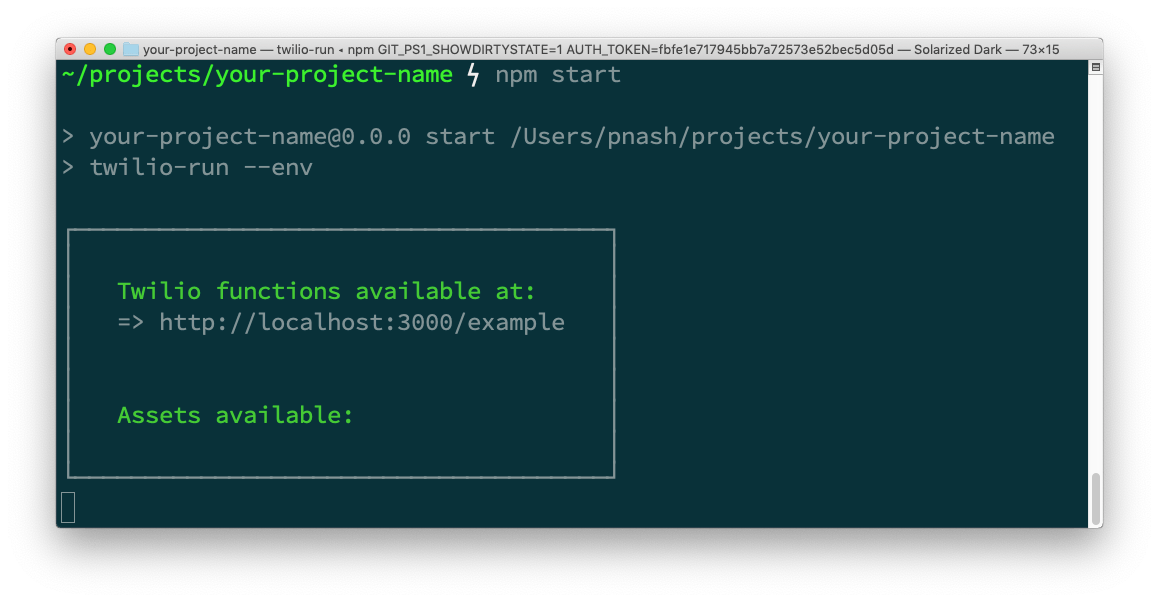1159x602 pixels.
Task: Click the vertical scrollbar thumb
Action: click(1096, 499)
